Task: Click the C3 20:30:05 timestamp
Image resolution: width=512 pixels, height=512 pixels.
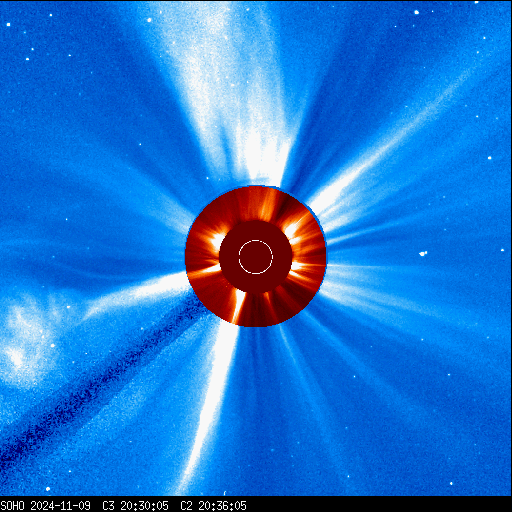Action: click(x=135, y=506)
